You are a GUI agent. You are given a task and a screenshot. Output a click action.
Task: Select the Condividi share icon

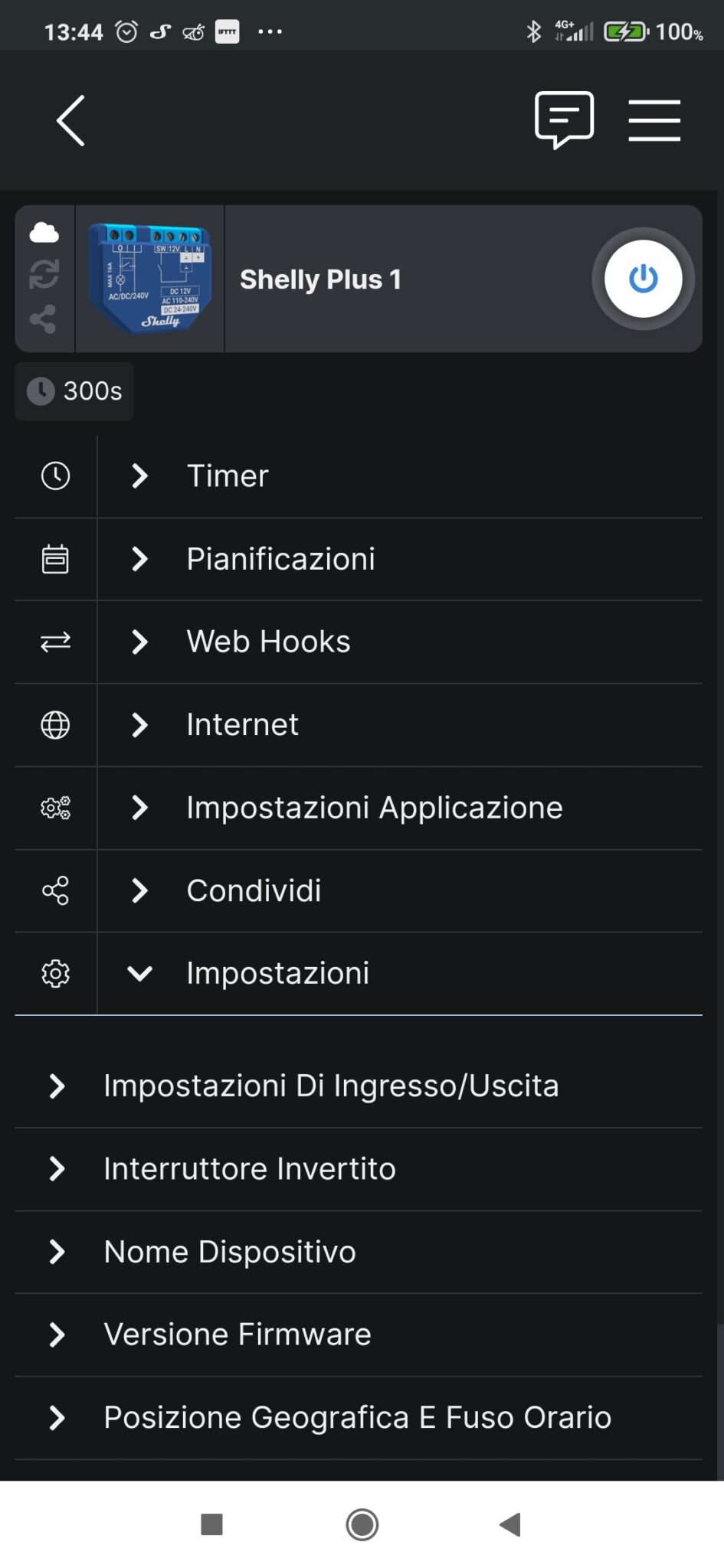(x=54, y=890)
